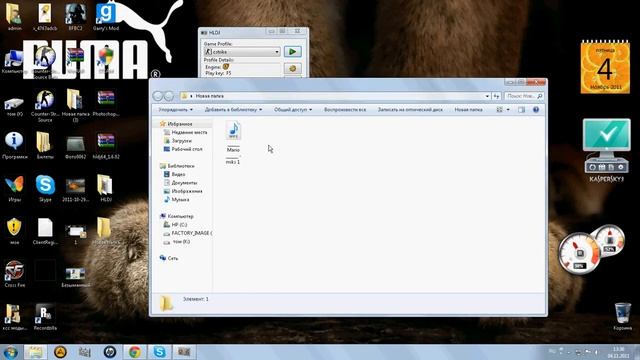
Task: Select the Skype desktop icon
Action: pyautogui.click(x=45, y=188)
